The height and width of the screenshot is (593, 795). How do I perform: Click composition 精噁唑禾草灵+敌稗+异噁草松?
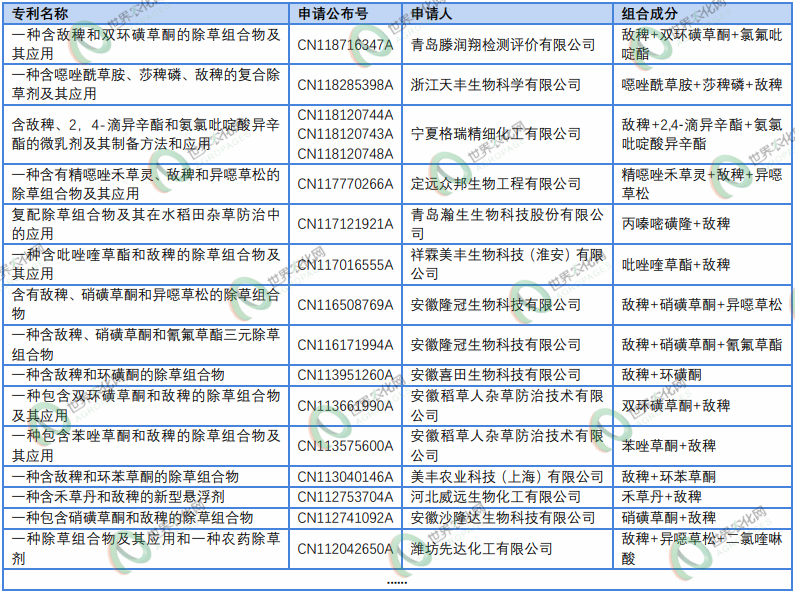coord(702,183)
